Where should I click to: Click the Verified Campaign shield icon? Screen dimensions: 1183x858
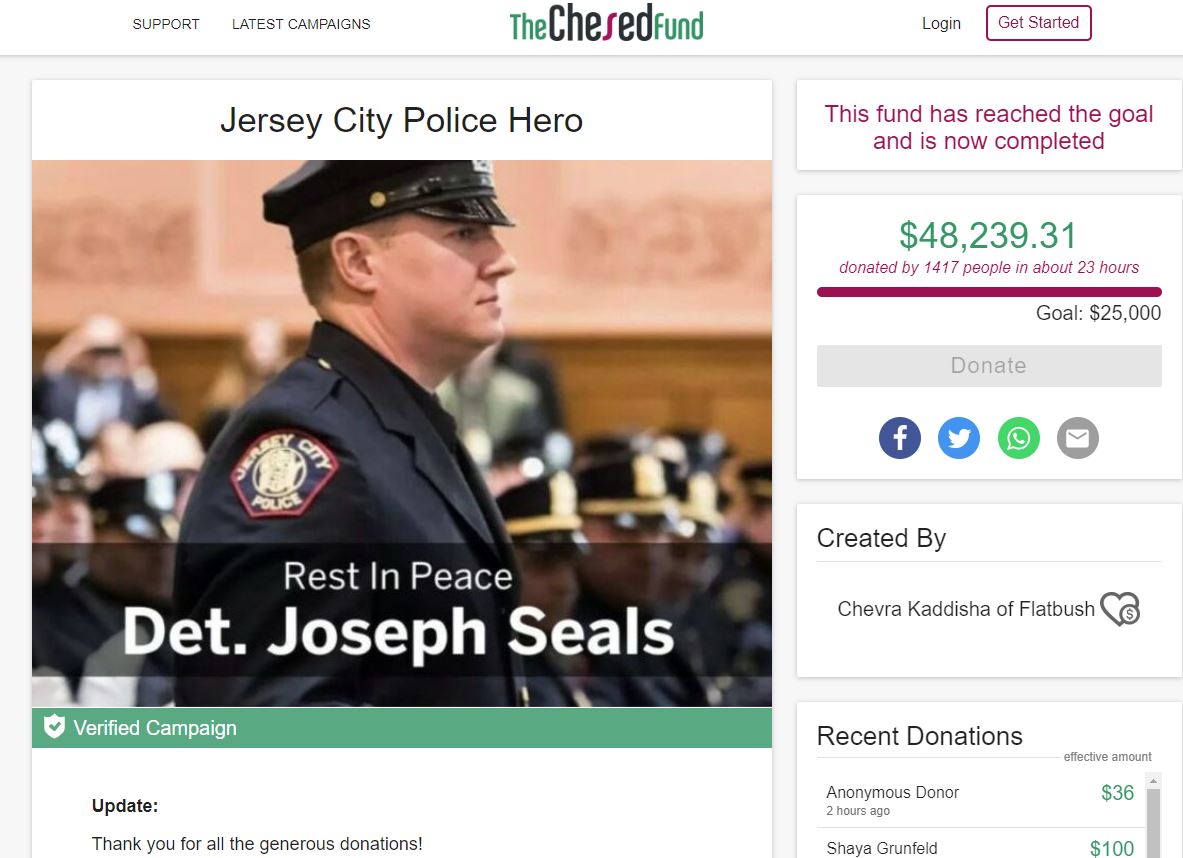(x=54, y=727)
